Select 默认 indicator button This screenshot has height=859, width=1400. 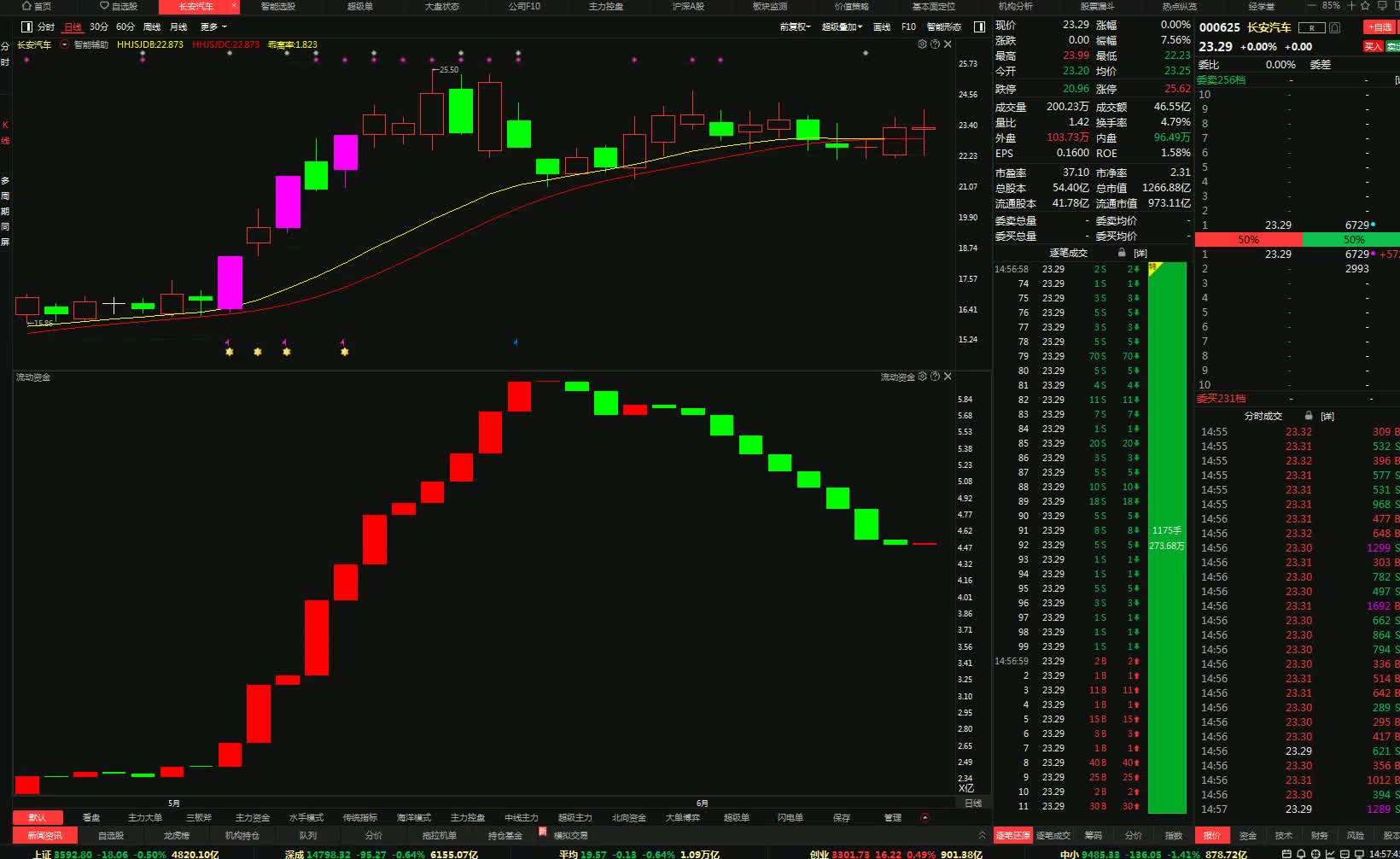pyautogui.click(x=38, y=817)
